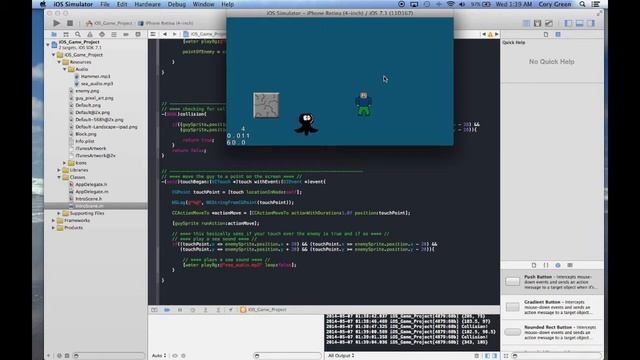Viewport: 640px width, 360px height.
Task: Open the Find navigator magnifier icon
Action: coord(78,34)
